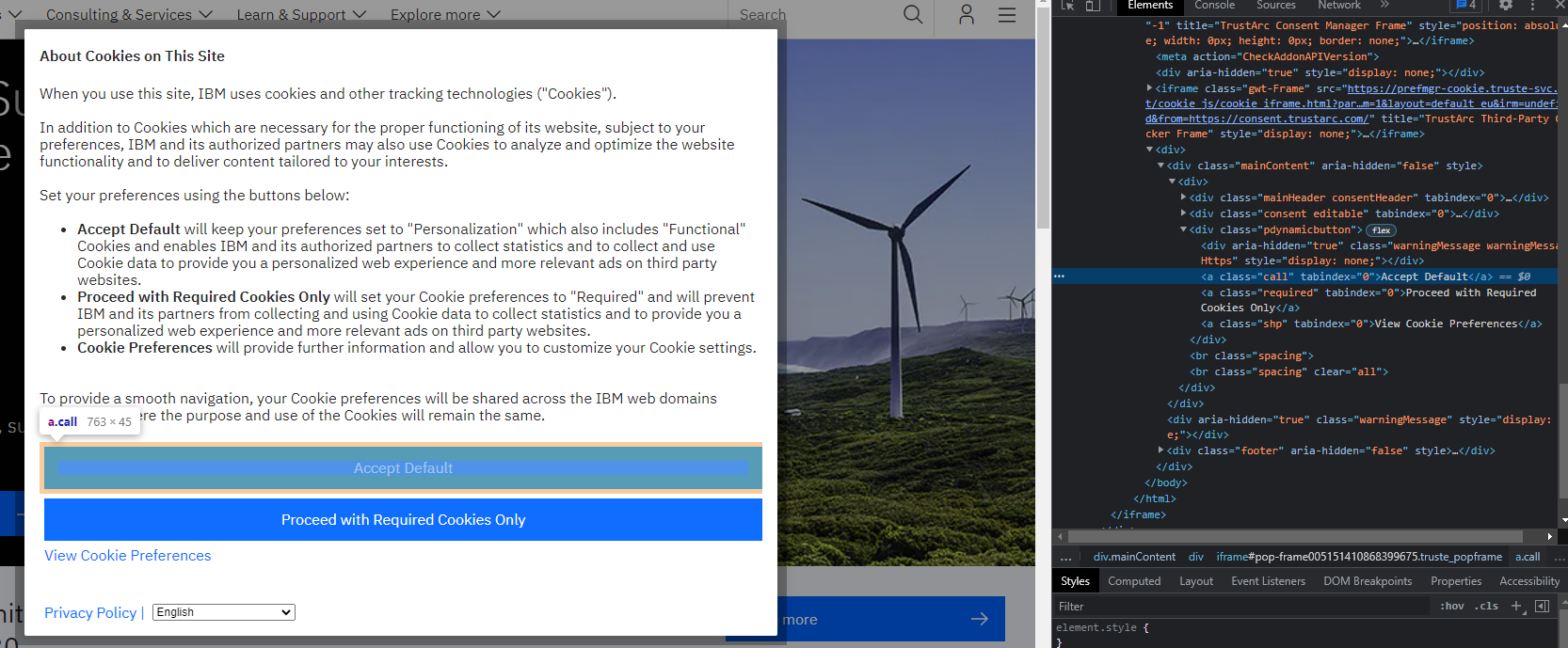This screenshot has height=648, width=1568.
Task: Select the Elements tab
Action: [x=1150, y=6]
